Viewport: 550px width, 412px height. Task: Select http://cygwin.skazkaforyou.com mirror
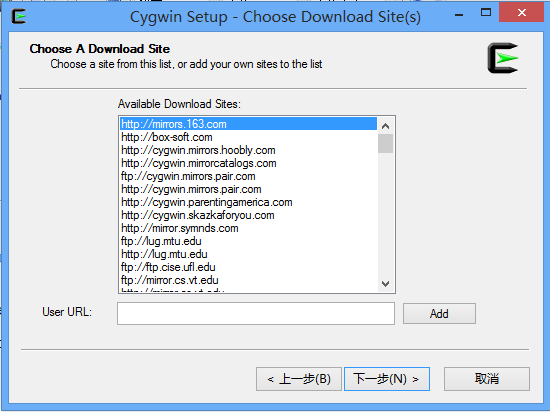(248, 215)
